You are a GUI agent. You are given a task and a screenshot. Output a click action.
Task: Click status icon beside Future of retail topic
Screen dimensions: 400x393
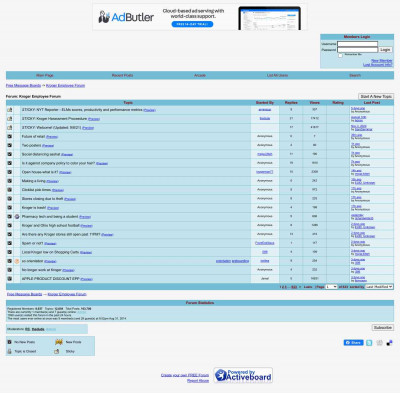[9, 136]
